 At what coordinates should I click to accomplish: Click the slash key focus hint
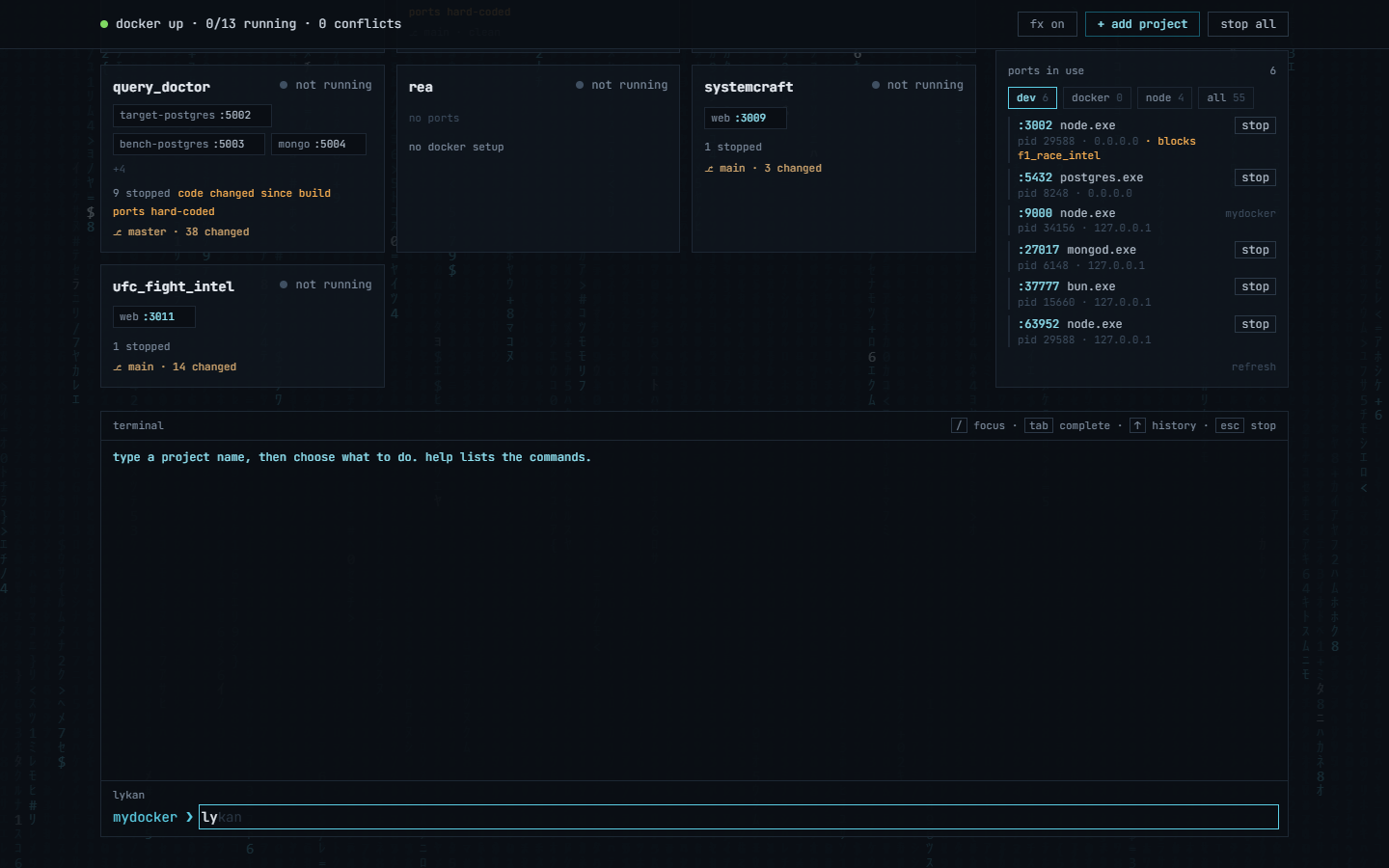(959, 425)
